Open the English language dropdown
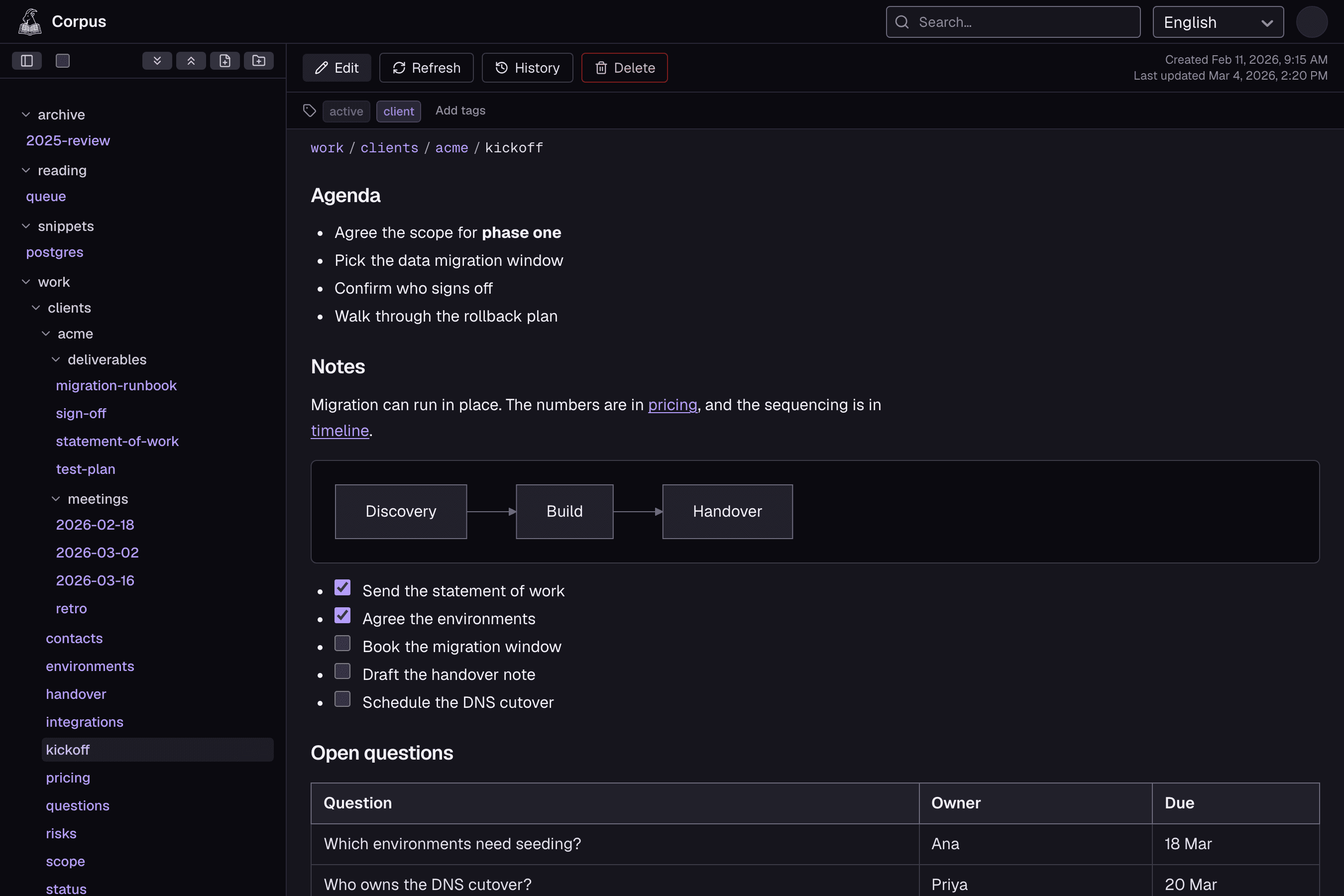The image size is (1344, 896). pos(1218,22)
